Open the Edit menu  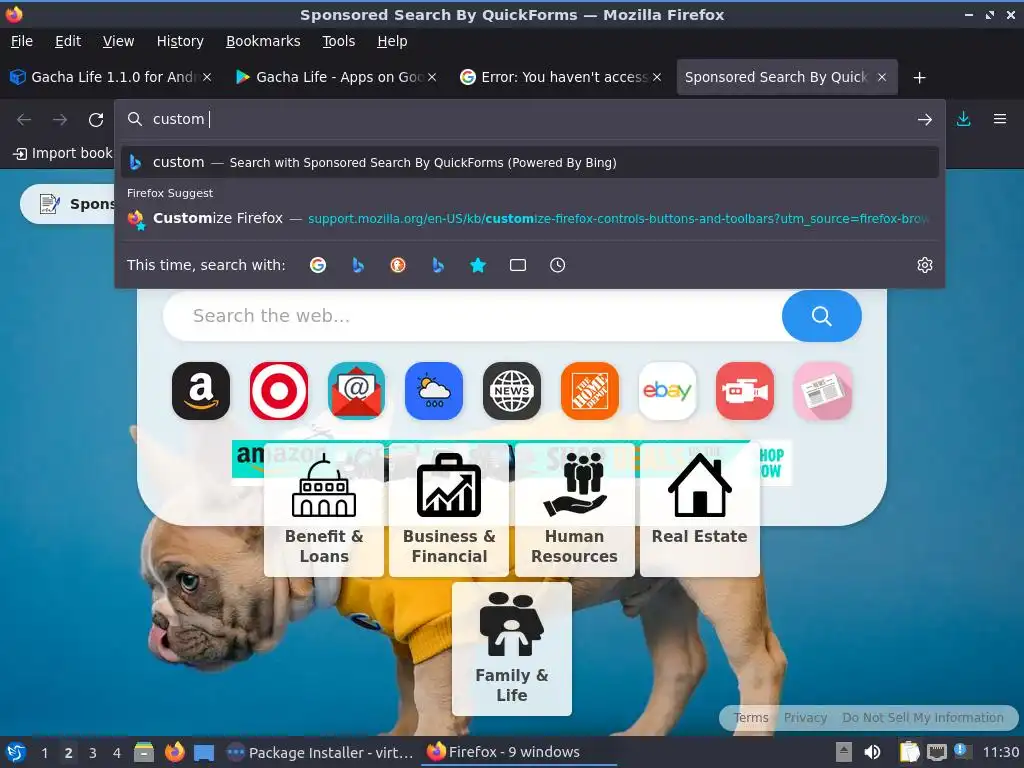(68, 41)
